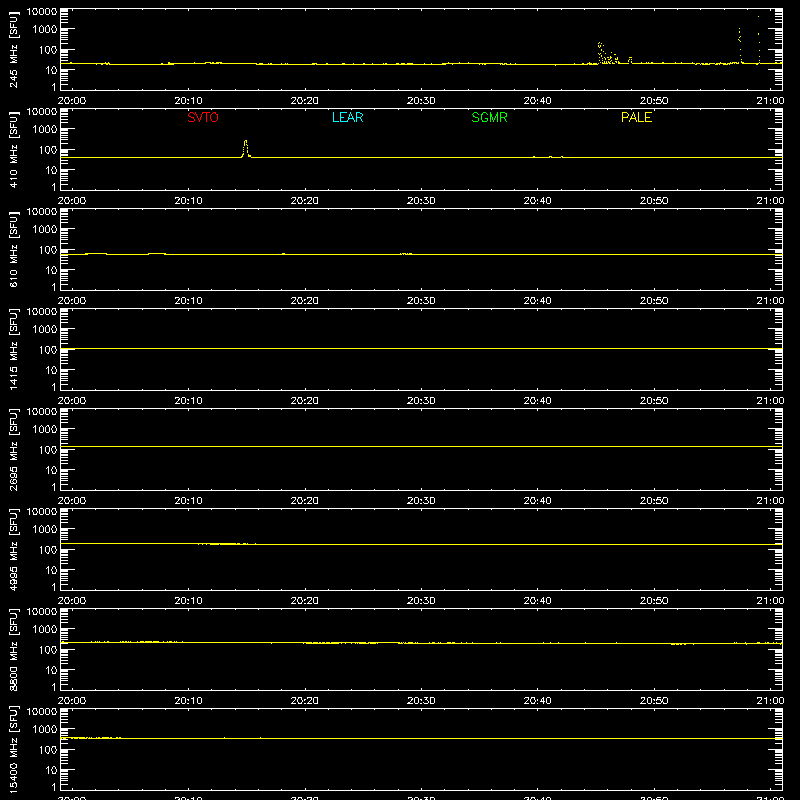
Task: Select the 245 MHz [SFU] axis title
Action: coord(13,49)
